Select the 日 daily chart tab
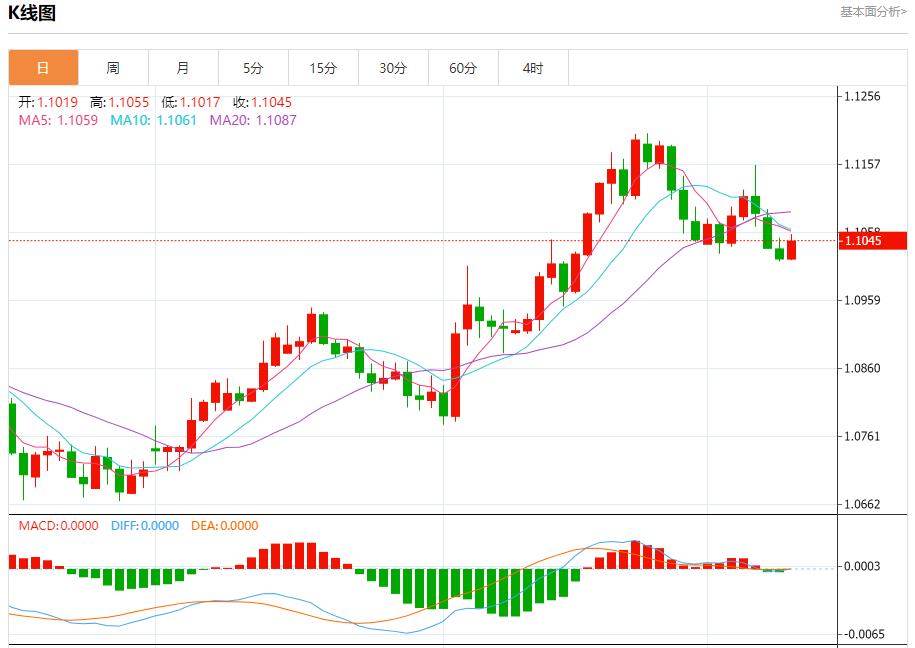 coord(43,68)
